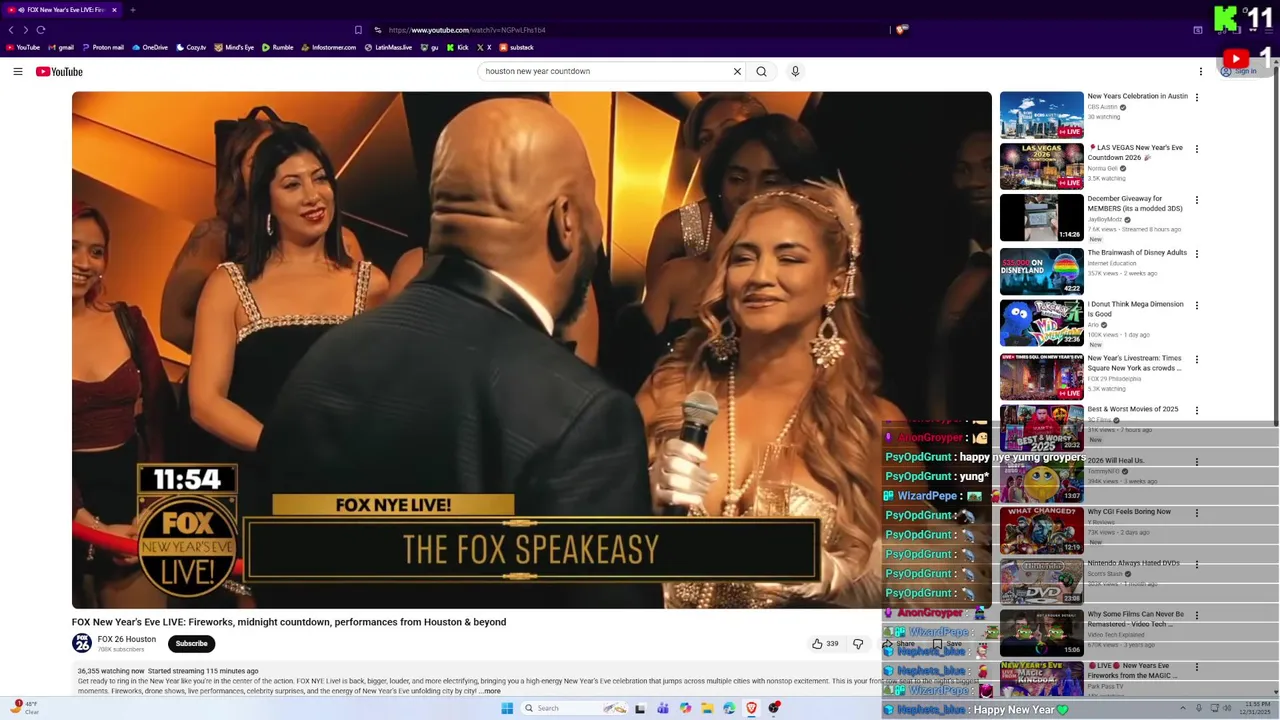
Task: Open the Kick bookmark
Action: pyautogui.click(x=458, y=47)
